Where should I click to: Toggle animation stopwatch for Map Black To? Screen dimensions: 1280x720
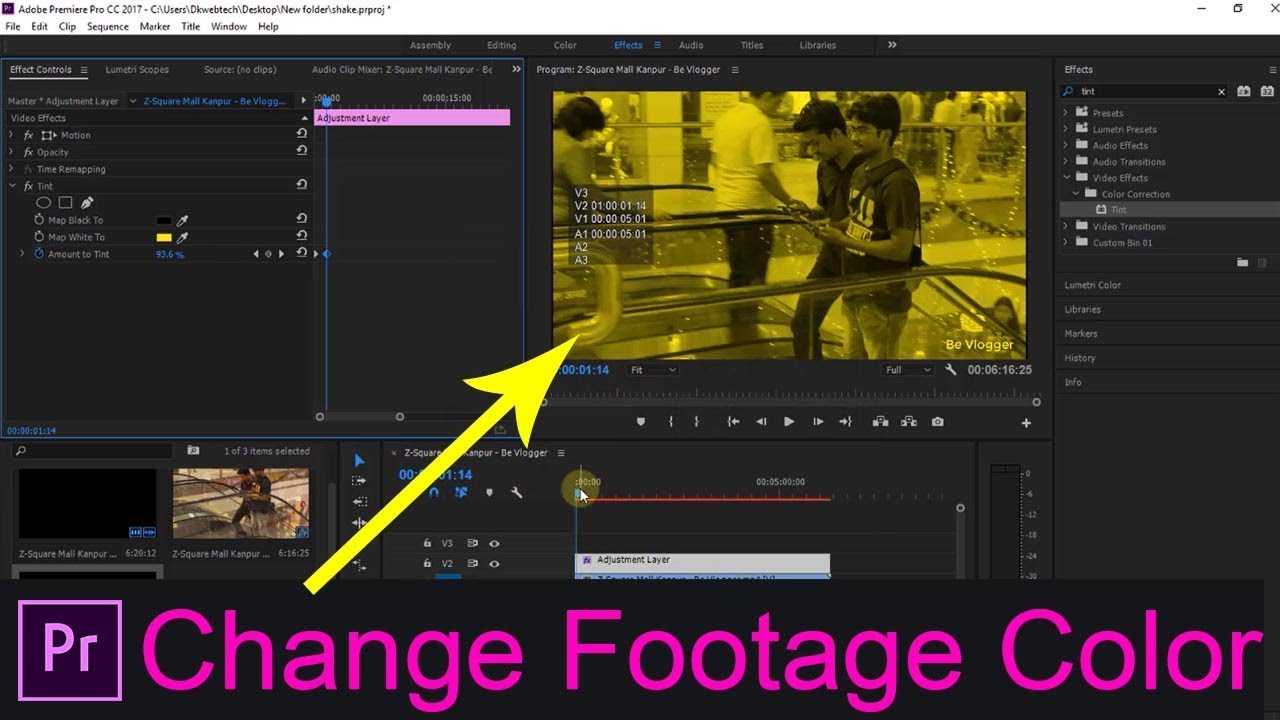pyautogui.click(x=39, y=220)
